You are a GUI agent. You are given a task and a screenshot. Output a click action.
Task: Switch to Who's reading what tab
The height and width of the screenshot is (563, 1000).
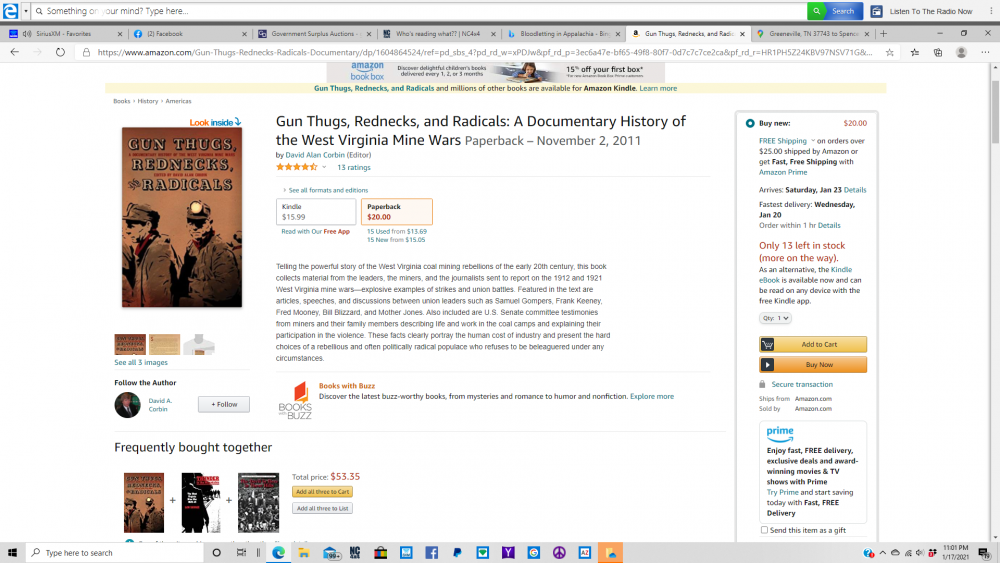439,34
